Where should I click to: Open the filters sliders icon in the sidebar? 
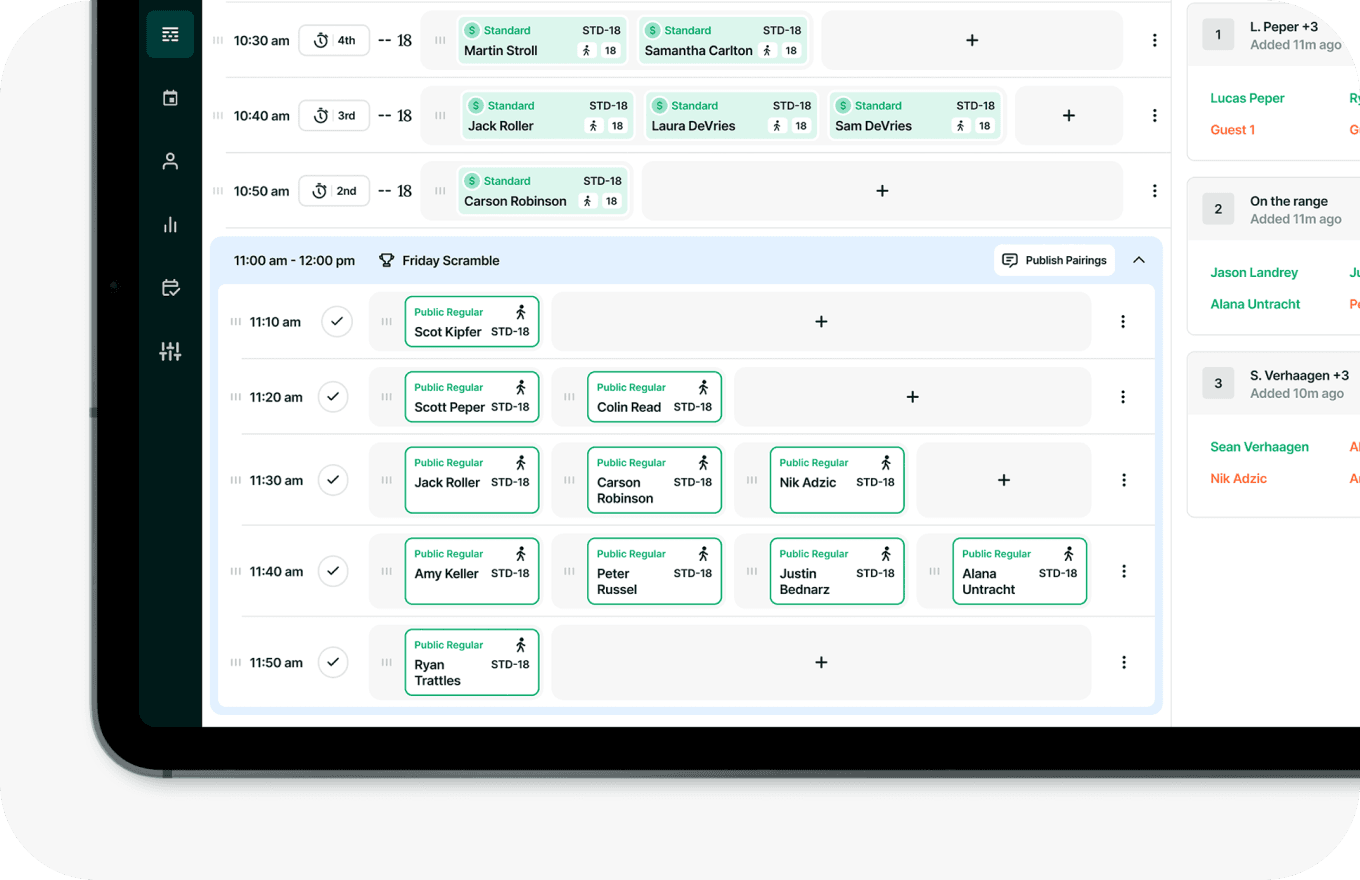(170, 351)
